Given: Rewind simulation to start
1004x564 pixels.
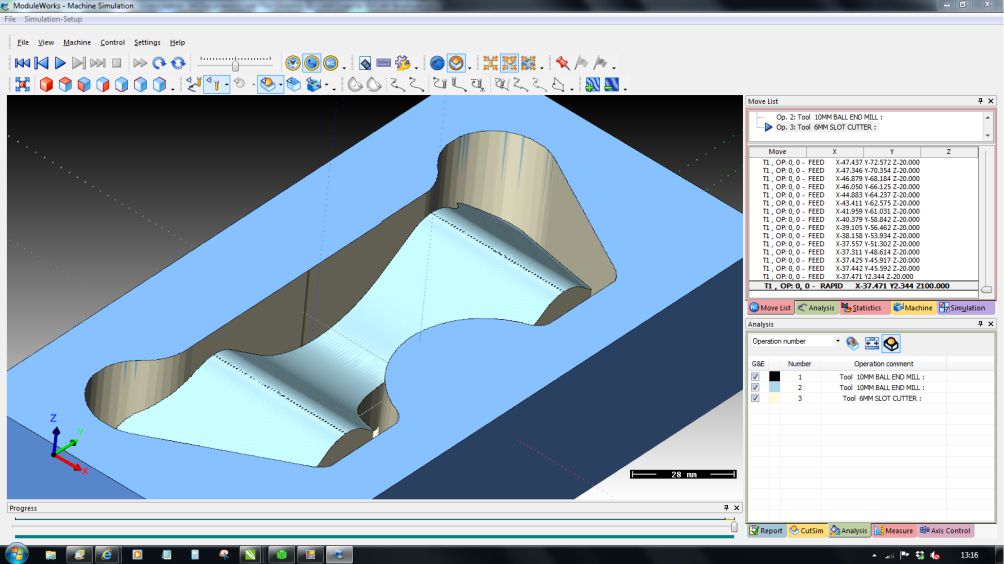Looking at the screenshot, I should point(22,63).
